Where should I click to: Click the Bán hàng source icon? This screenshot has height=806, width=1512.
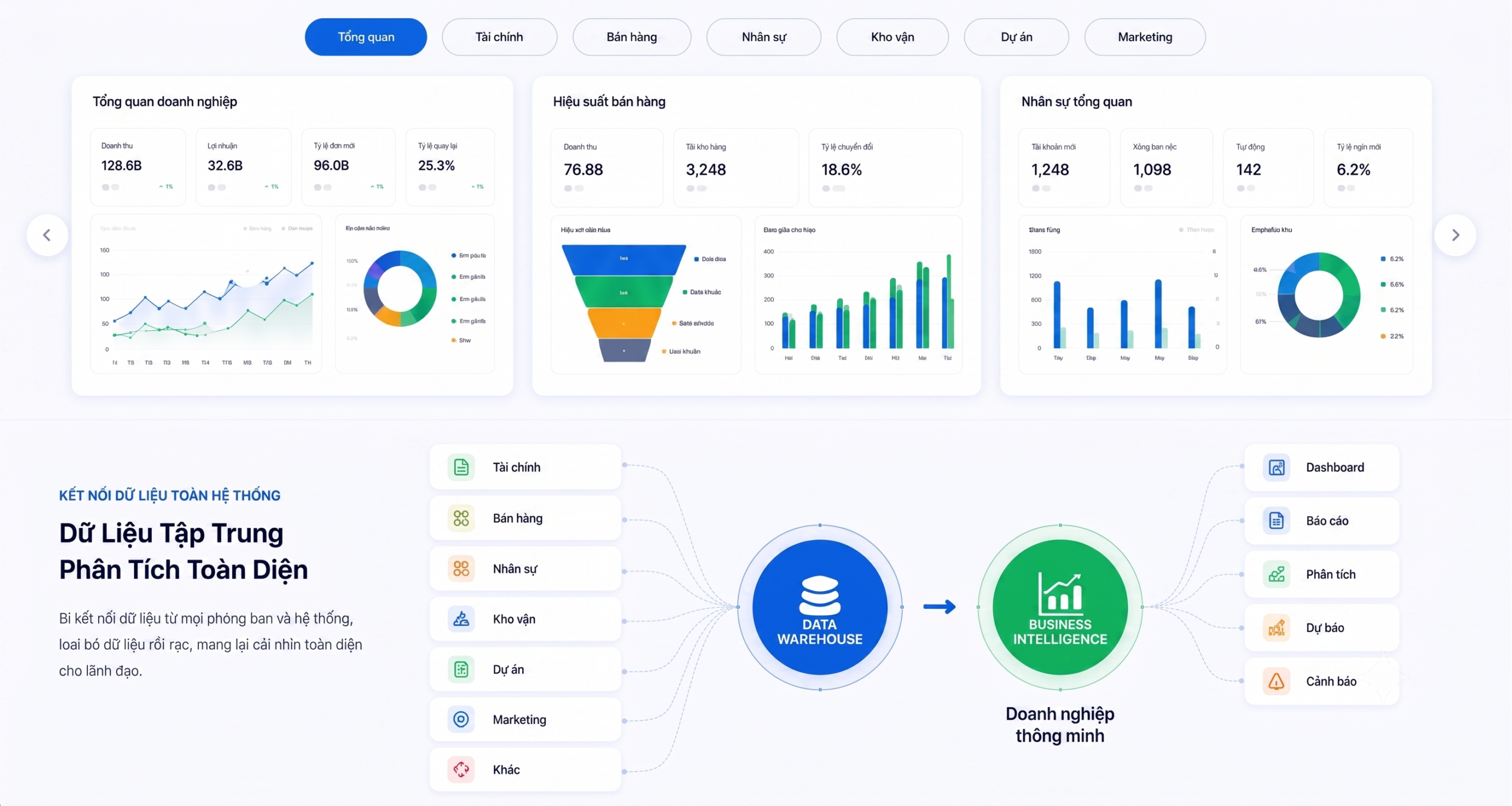[x=461, y=518]
